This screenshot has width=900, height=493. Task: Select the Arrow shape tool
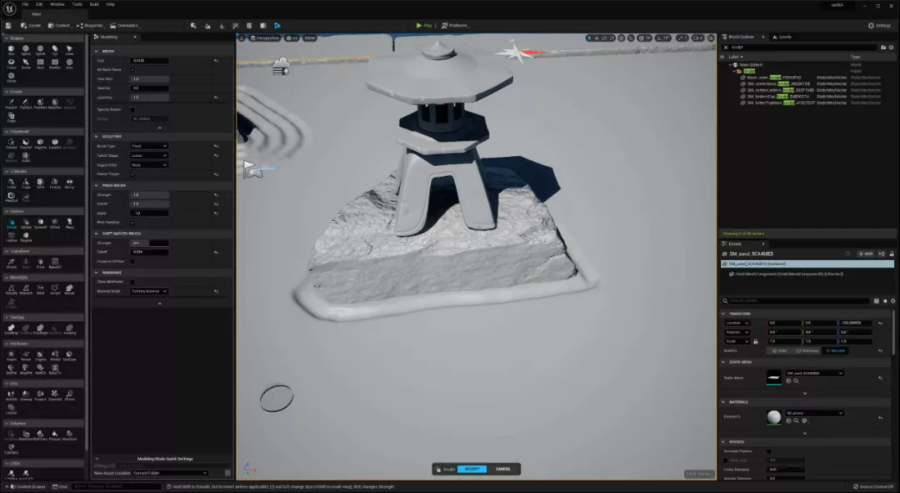tap(26, 64)
